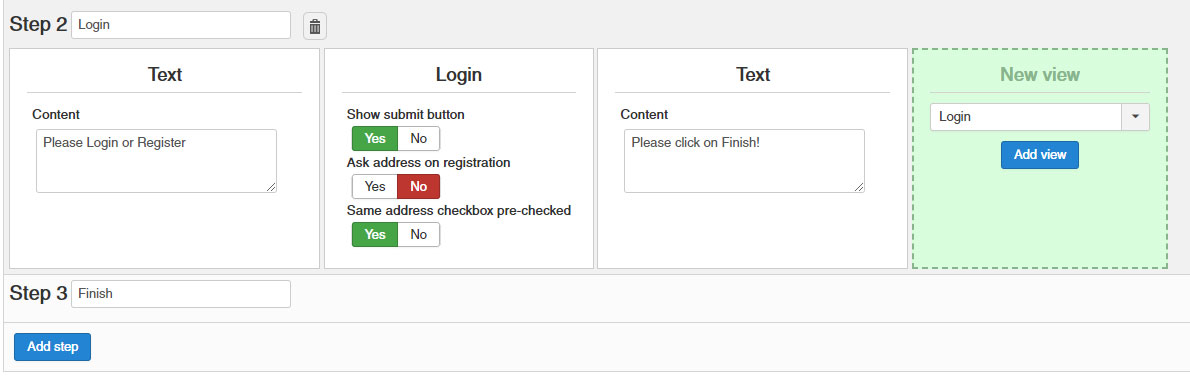
Task: Set Show submit button to Yes
Action: coord(375,138)
